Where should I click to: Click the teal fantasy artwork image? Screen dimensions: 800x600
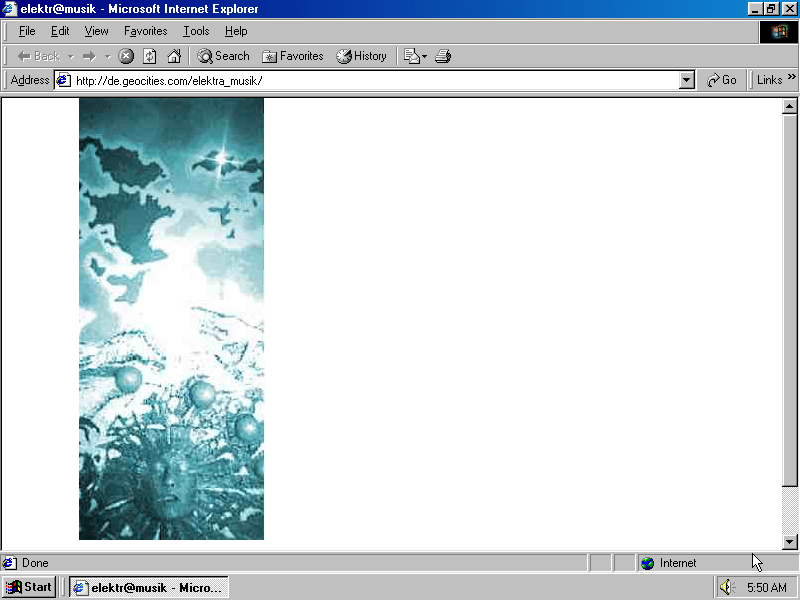coord(171,318)
